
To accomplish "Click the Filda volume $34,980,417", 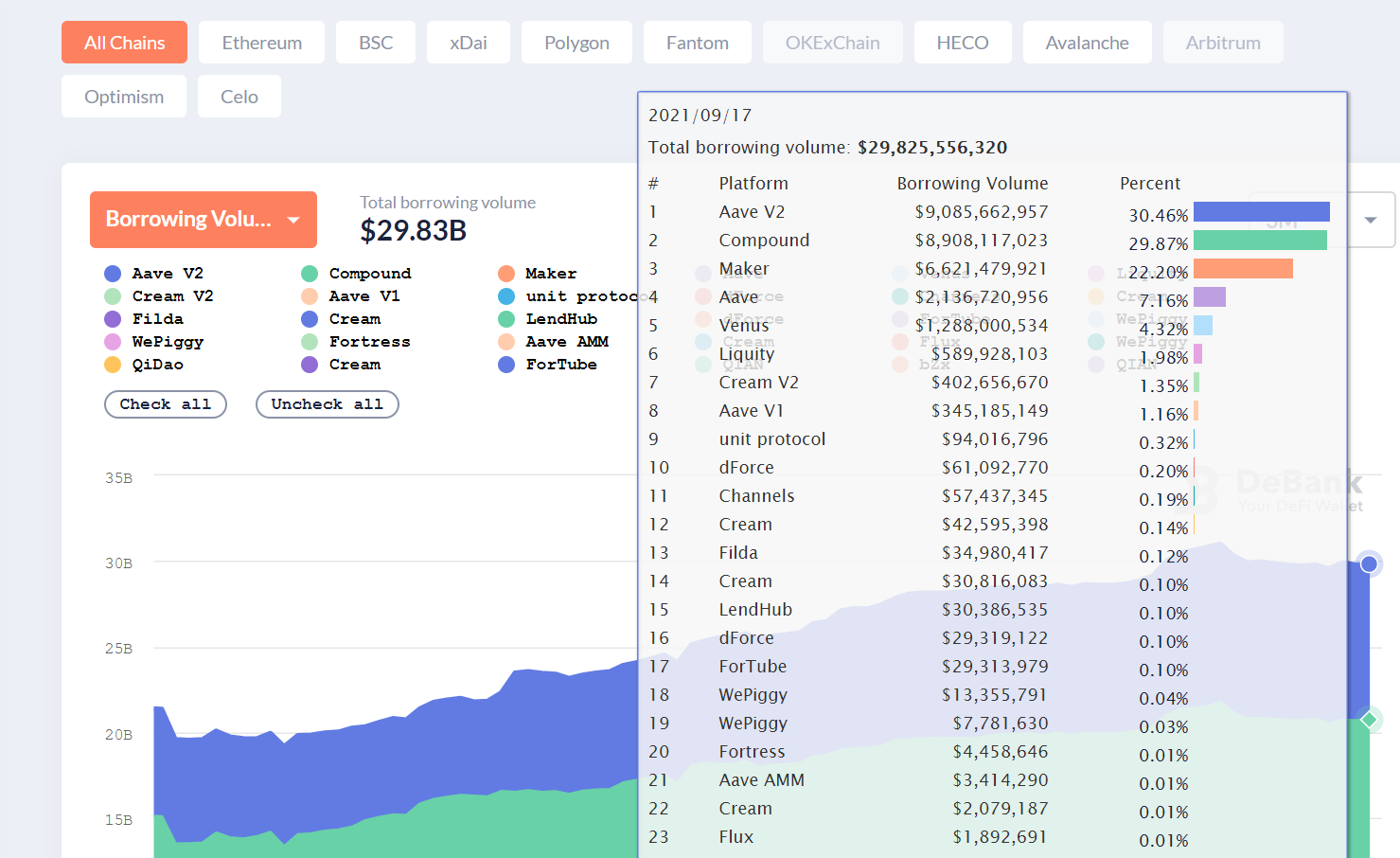I will [x=995, y=553].
